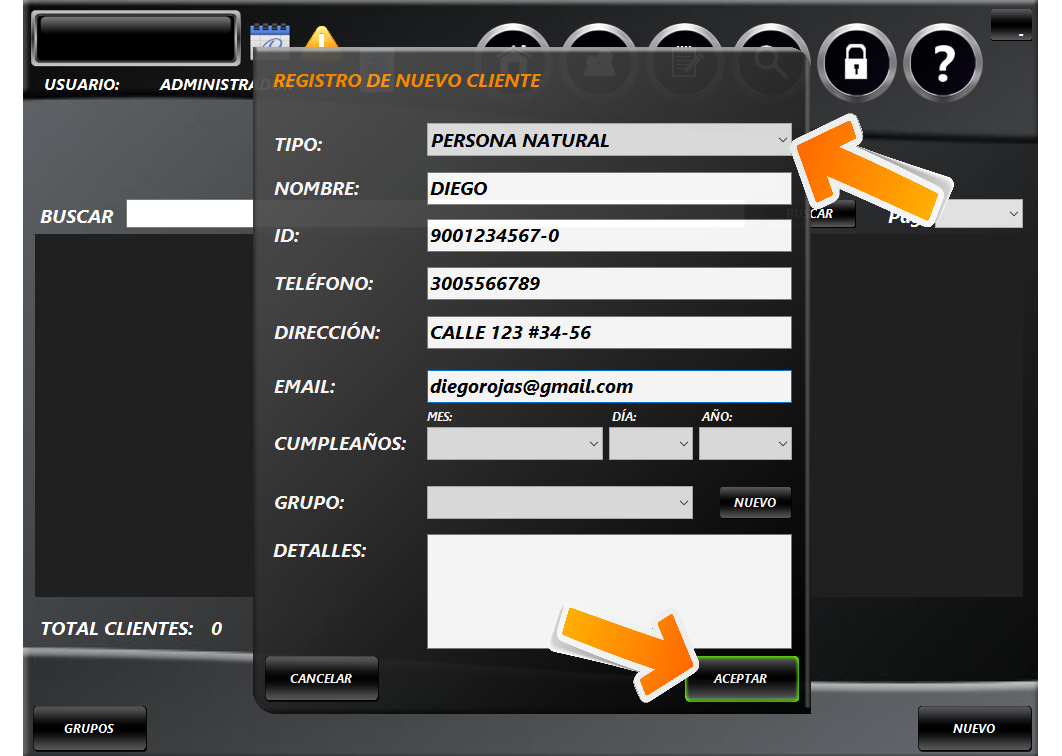Focus the ID field
Image resolution: width=1062 pixels, height=756 pixels.
coord(608,236)
